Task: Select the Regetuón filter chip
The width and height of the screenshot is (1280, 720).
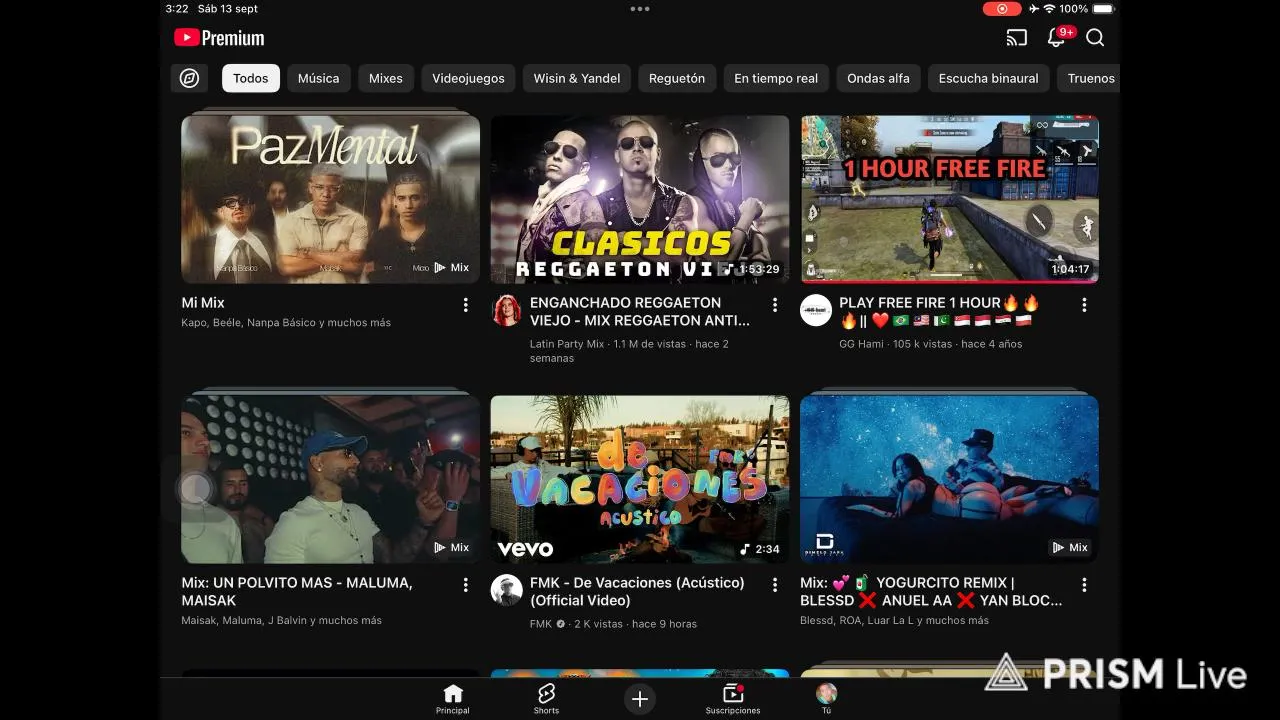Action: pyautogui.click(x=677, y=78)
